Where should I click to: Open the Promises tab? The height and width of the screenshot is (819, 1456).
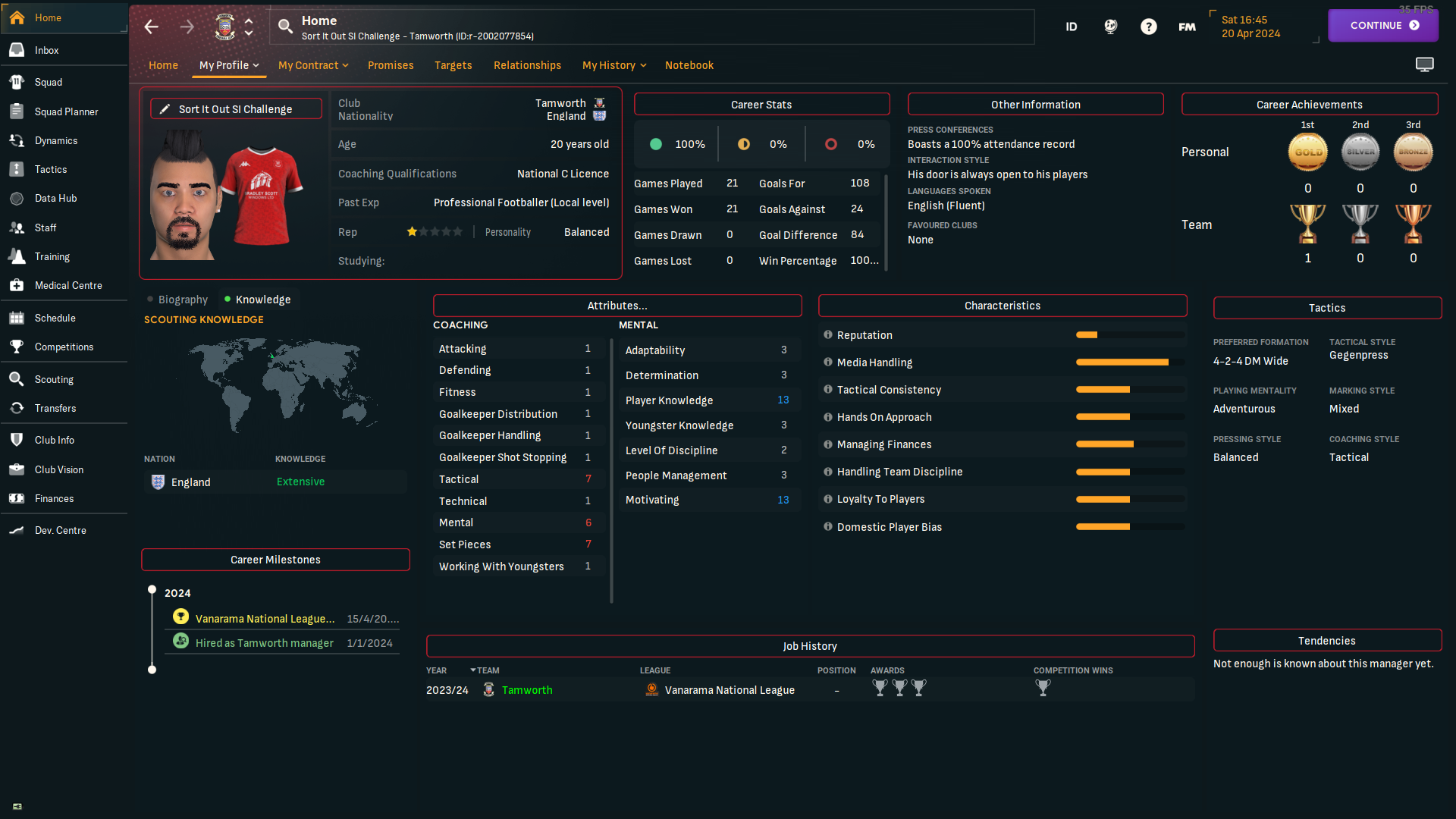coord(391,65)
